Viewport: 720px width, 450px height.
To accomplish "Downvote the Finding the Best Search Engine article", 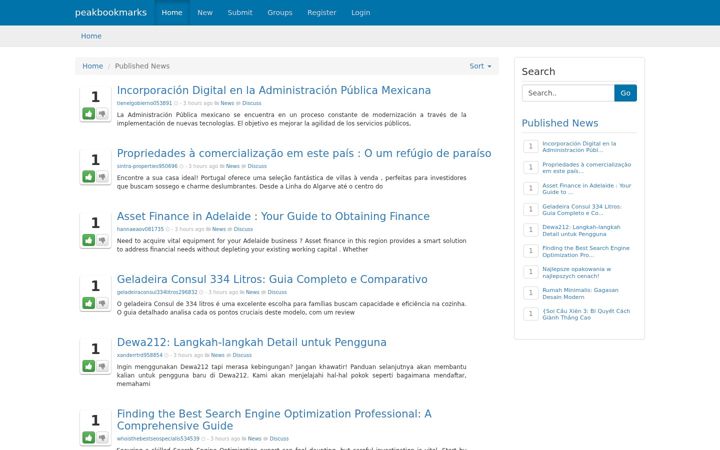I will pyautogui.click(x=102, y=437).
